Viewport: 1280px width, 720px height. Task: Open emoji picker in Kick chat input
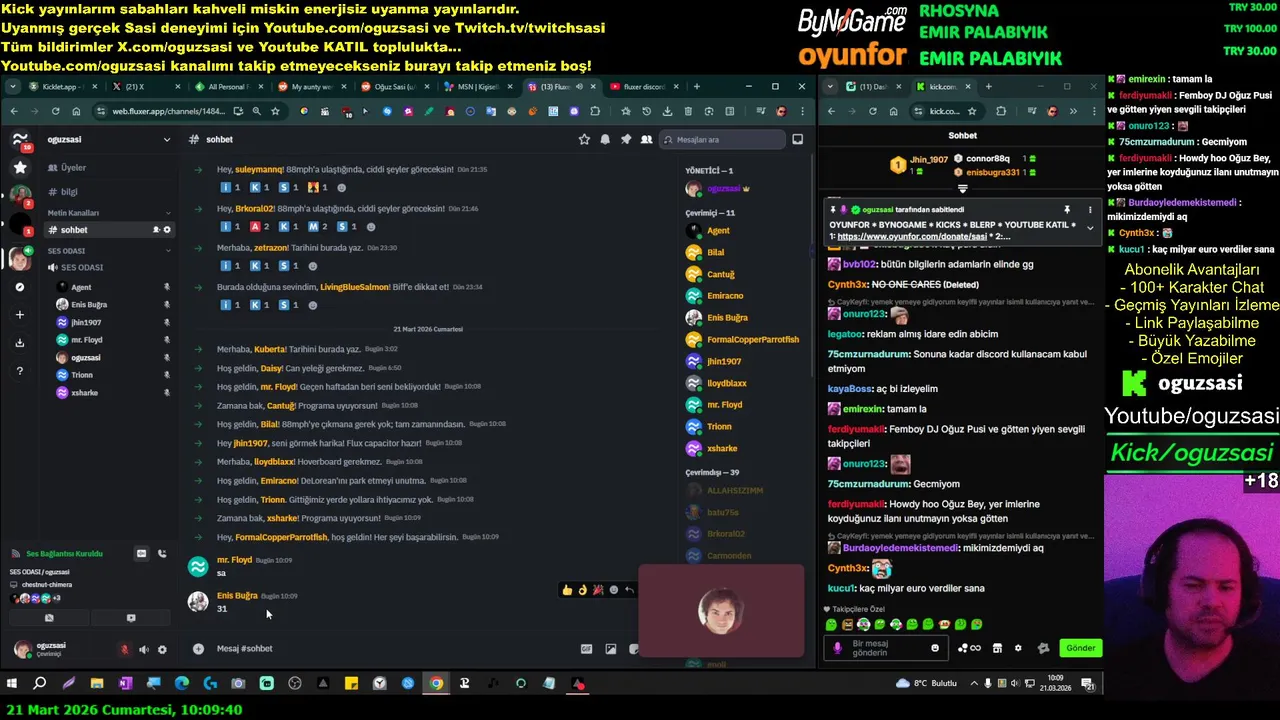click(x=935, y=648)
